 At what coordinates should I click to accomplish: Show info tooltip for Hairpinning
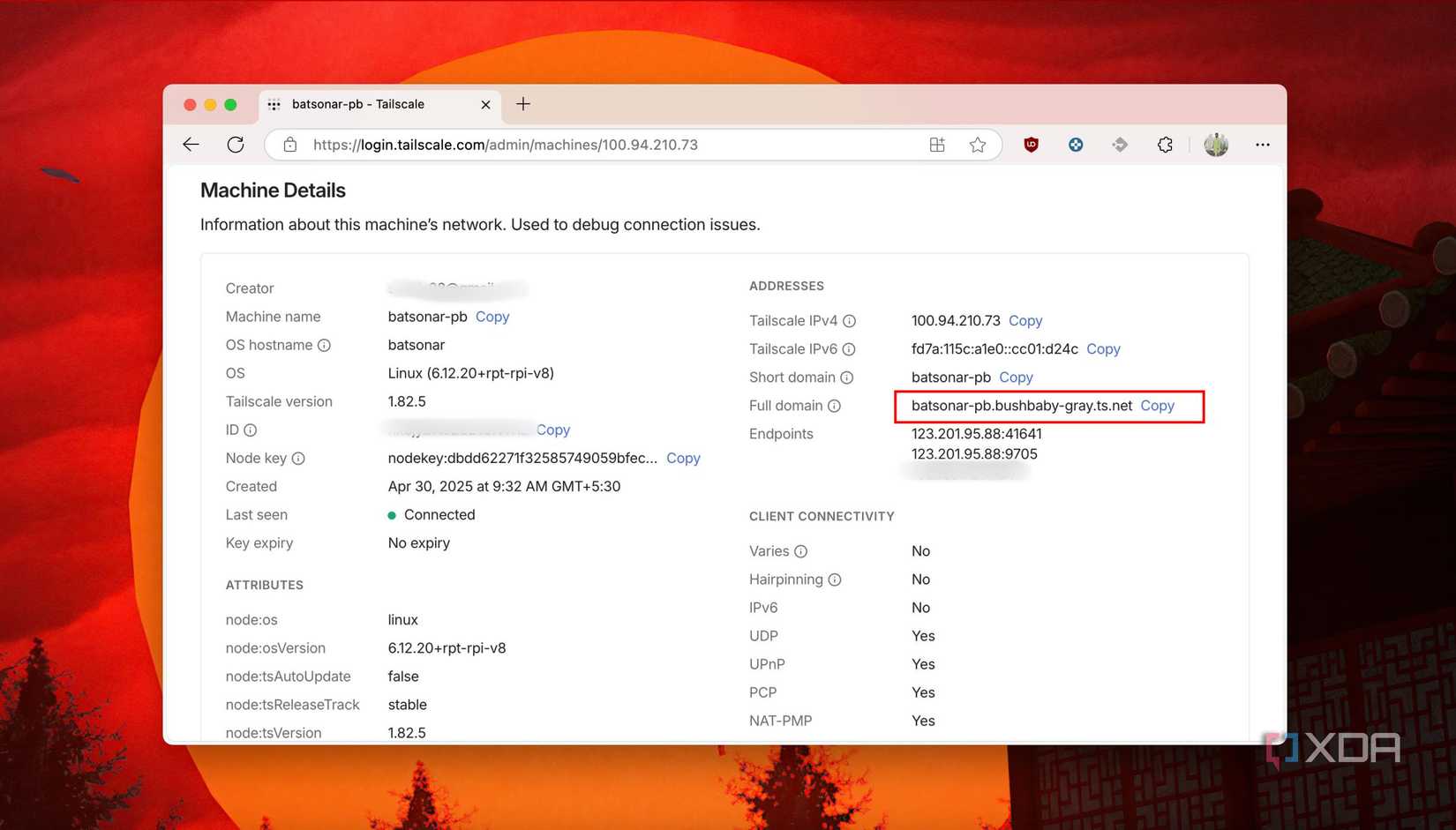click(x=835, y=580)
